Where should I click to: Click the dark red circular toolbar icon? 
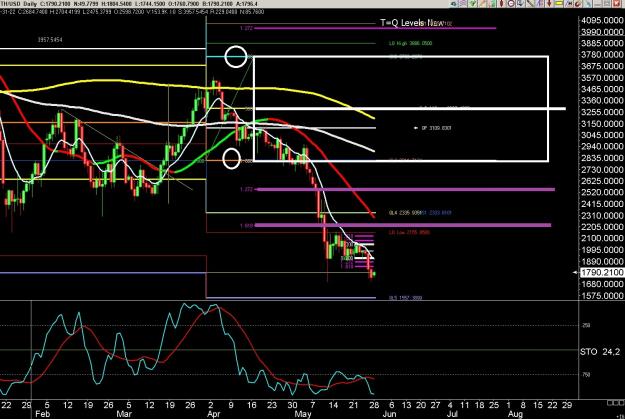click(x=578, y=4)
